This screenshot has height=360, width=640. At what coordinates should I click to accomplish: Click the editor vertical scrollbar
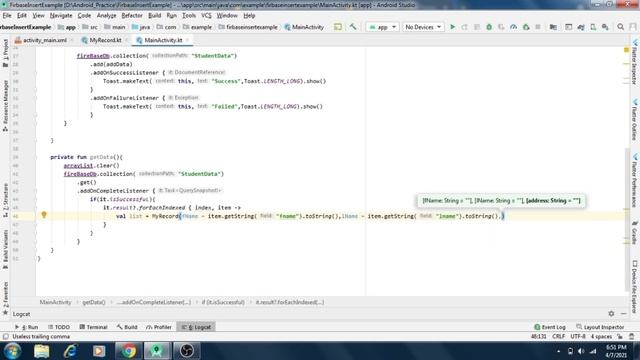[627, 219]
